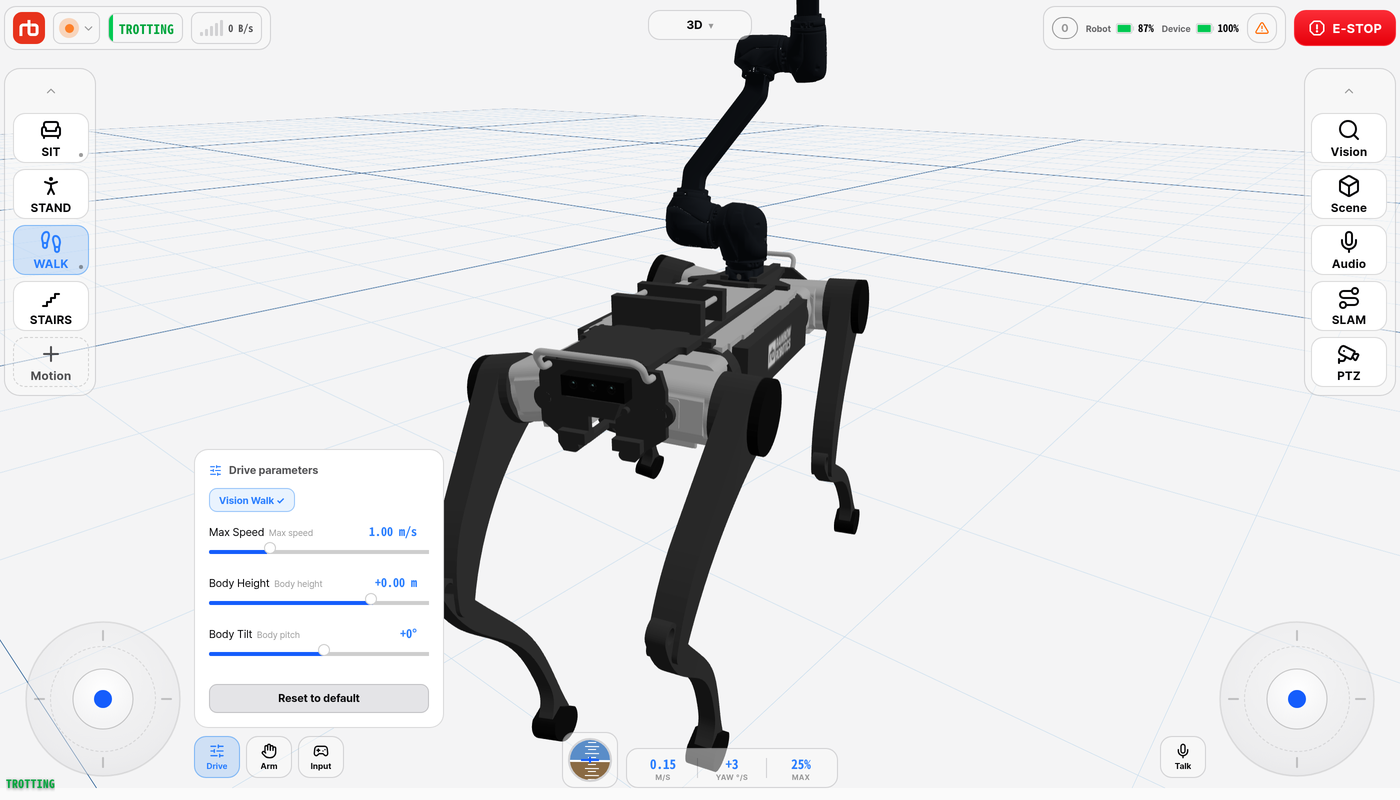
Task: Click the Talk microphone button
Action: click(x=1183, y=757)
